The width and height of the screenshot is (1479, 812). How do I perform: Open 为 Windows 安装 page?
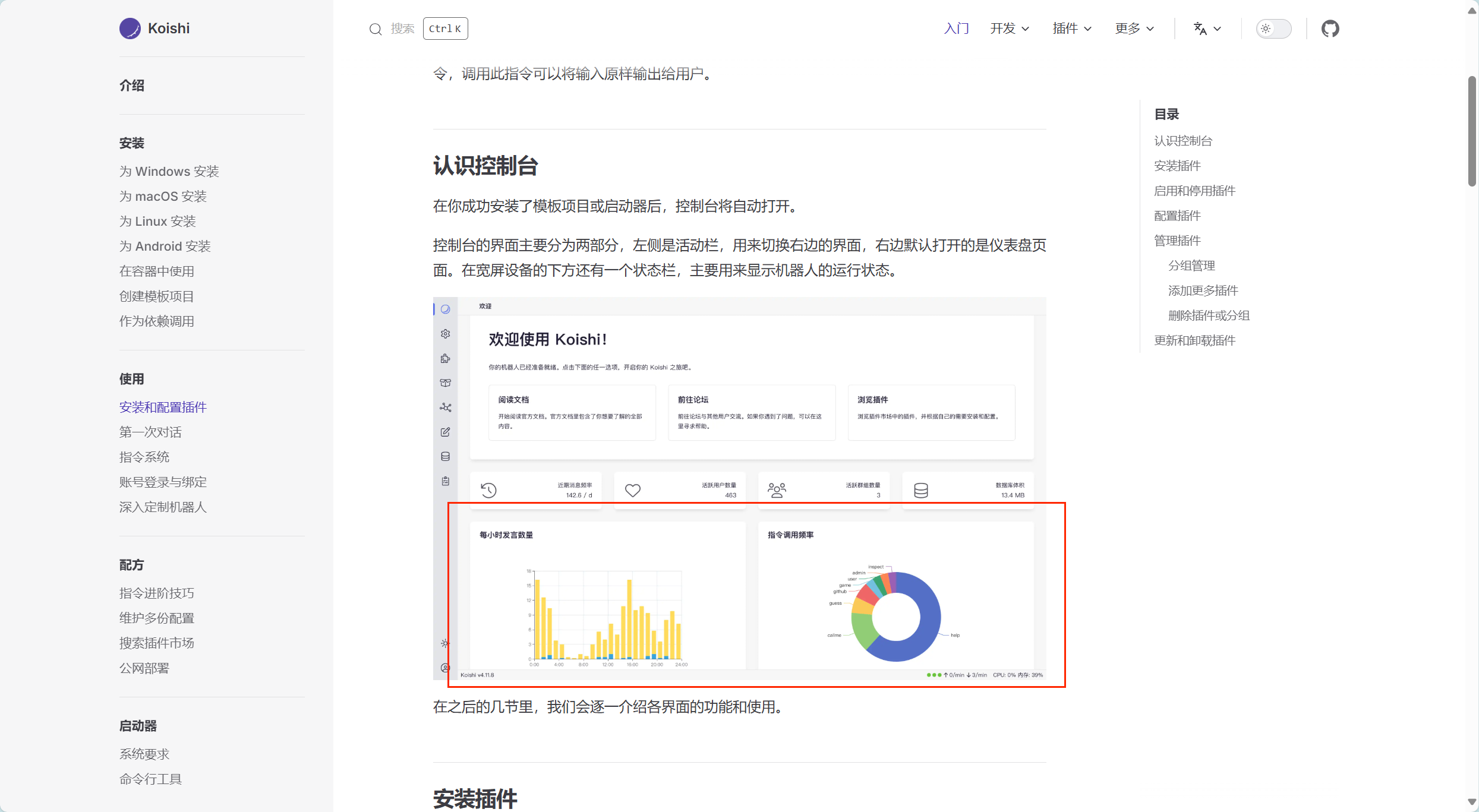169,172
